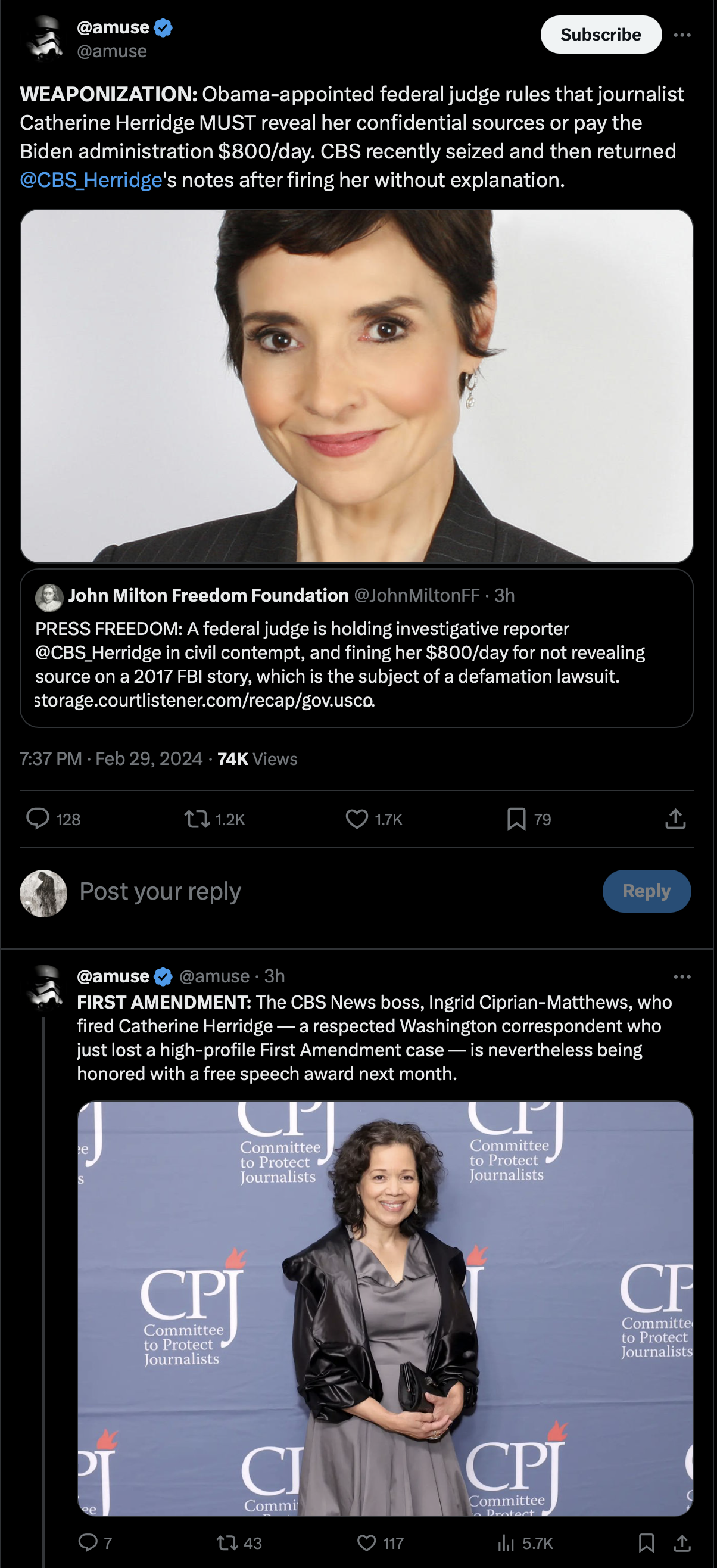
Task: Share the main post via share icon
Action: click(675, 819)
